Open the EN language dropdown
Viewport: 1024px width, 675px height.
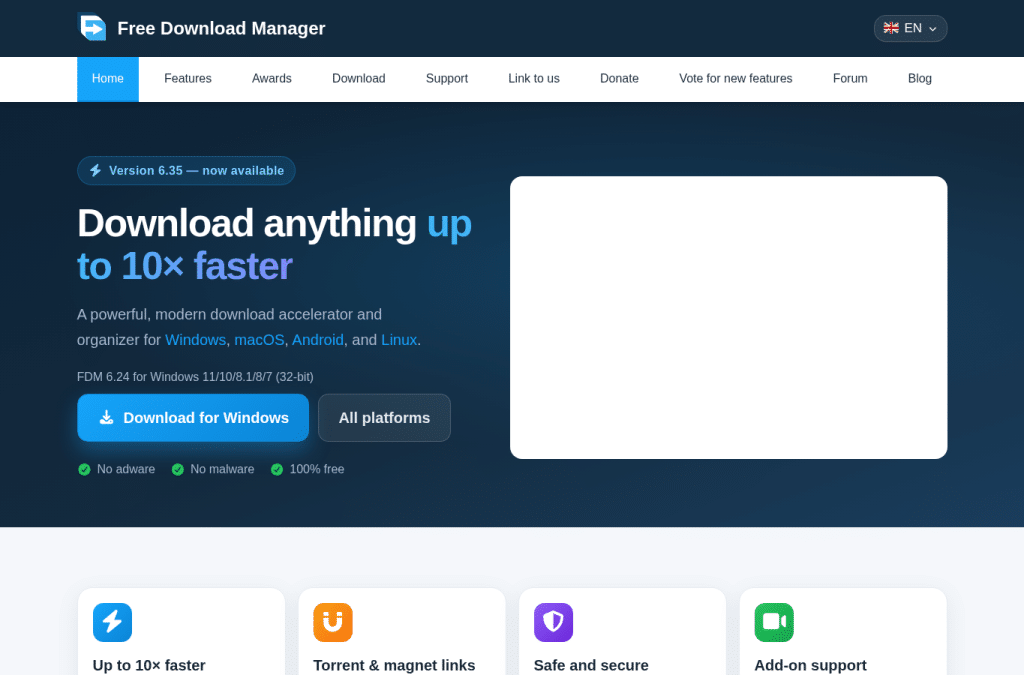(x=910, y=28)
